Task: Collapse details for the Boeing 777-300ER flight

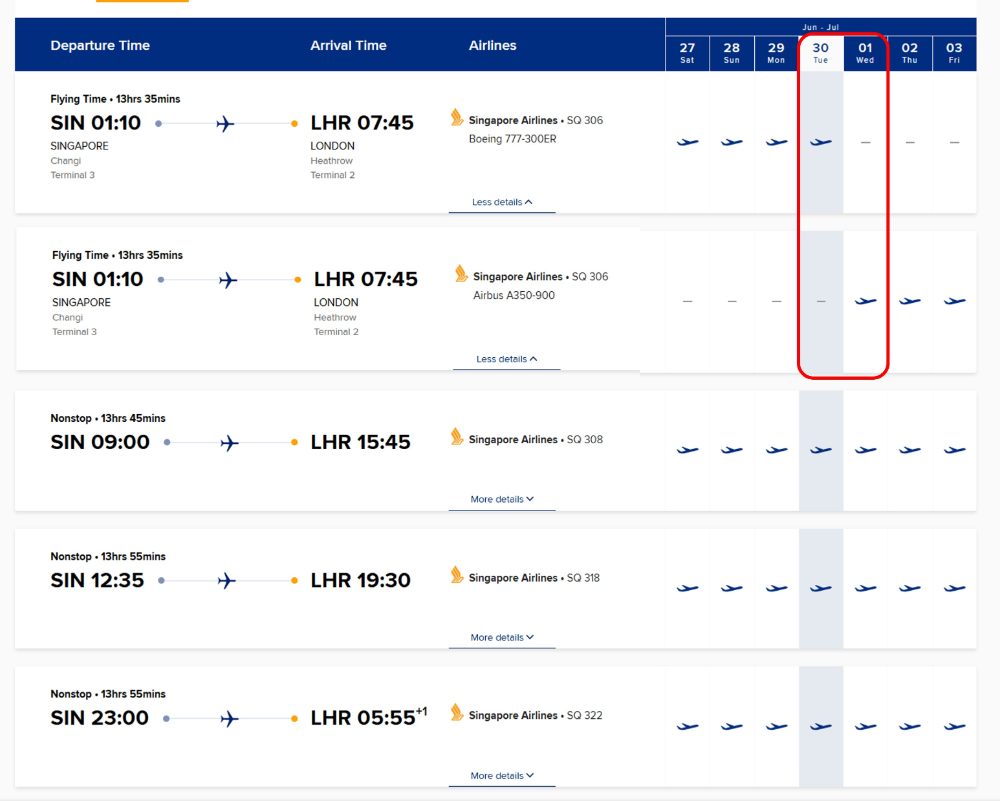Action: 502,202
